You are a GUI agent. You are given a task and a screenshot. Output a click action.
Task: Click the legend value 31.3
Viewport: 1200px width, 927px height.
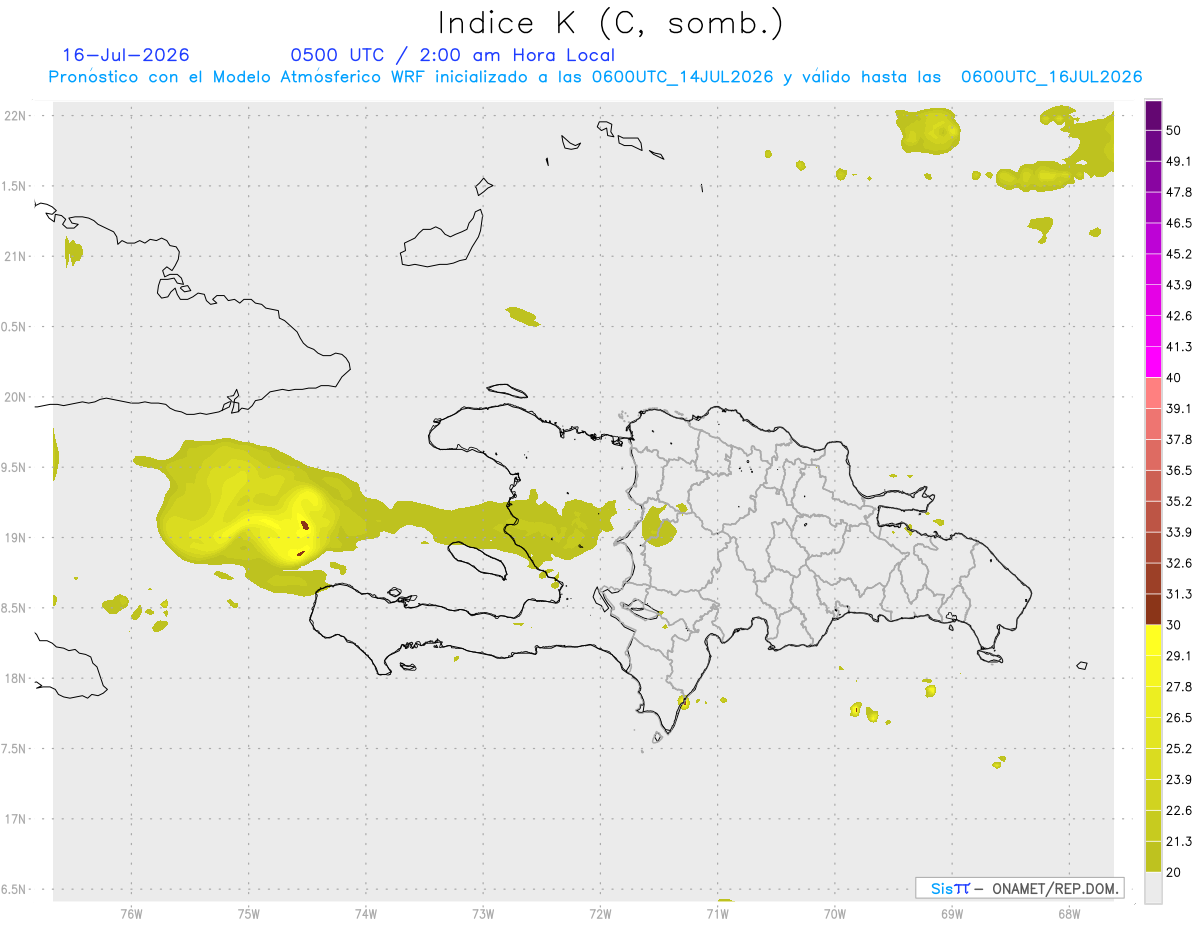click(x=1179, y=594)
